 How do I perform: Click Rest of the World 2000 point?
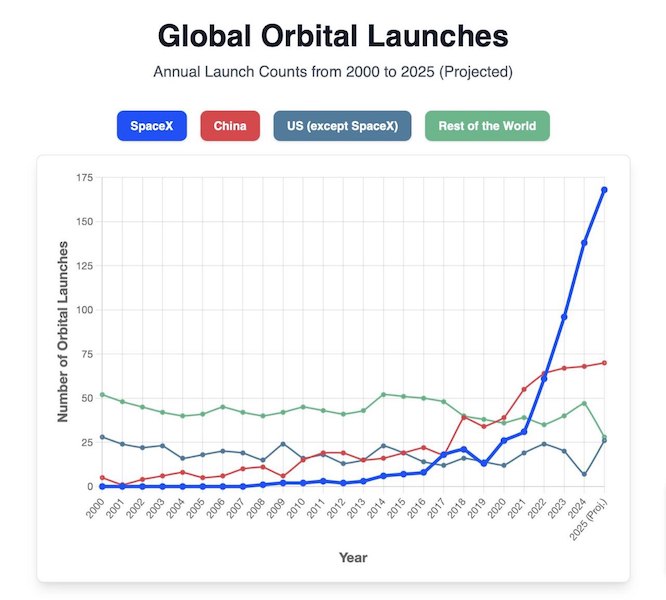pos(102,394)
